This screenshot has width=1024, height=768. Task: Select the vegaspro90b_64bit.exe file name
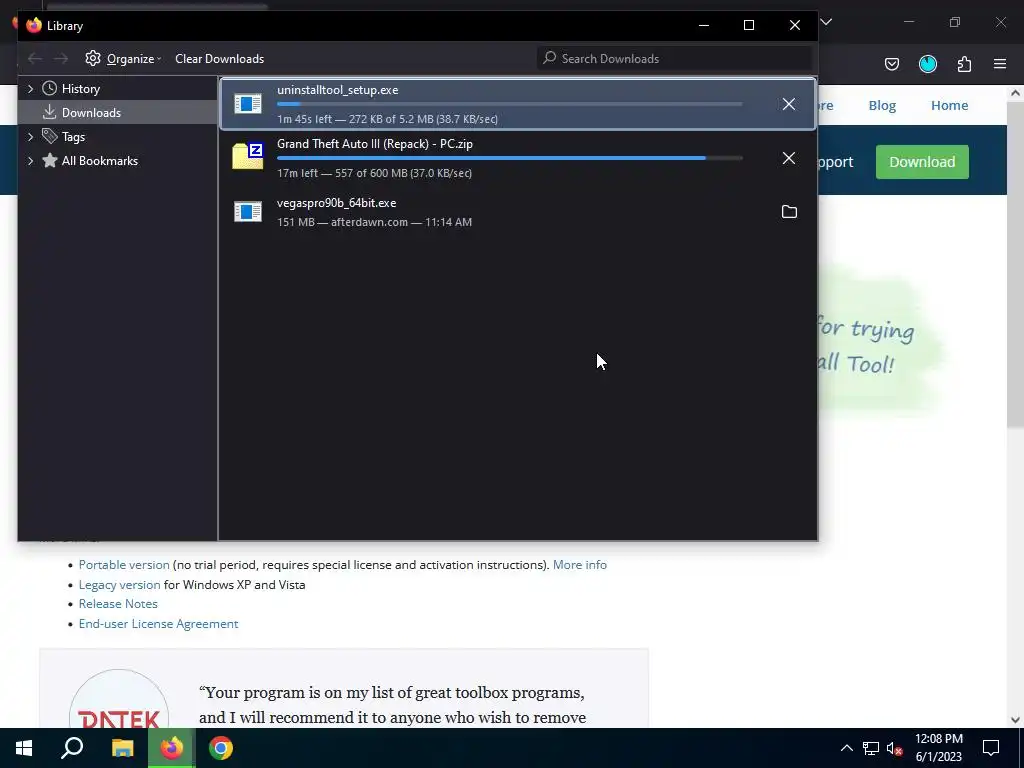tap(336, 203)
